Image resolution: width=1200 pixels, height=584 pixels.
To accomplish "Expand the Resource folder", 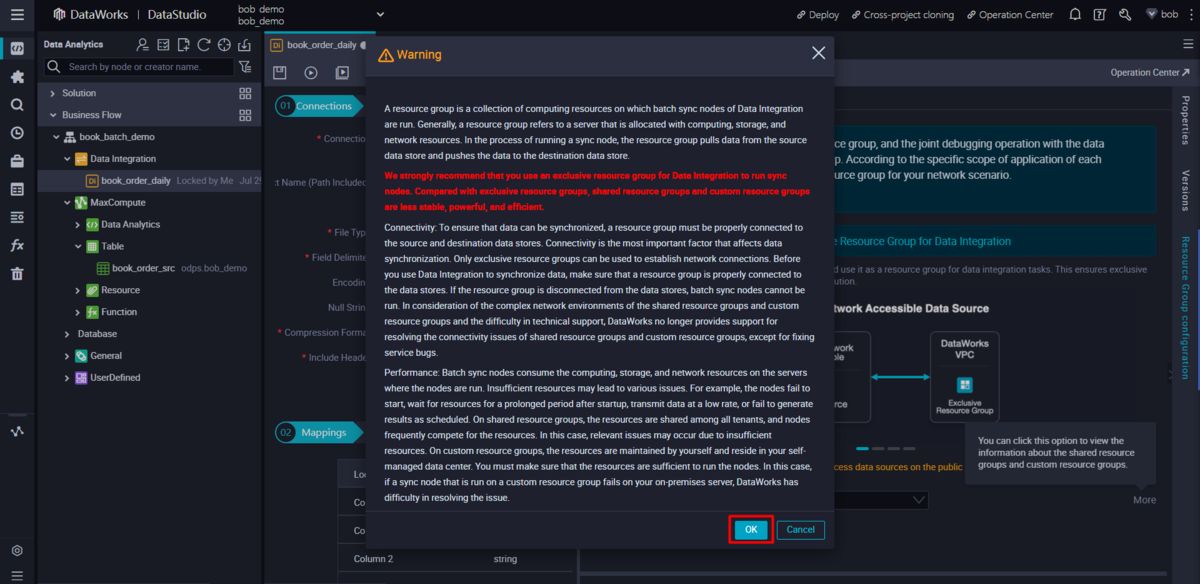I will tap(78, 290).
